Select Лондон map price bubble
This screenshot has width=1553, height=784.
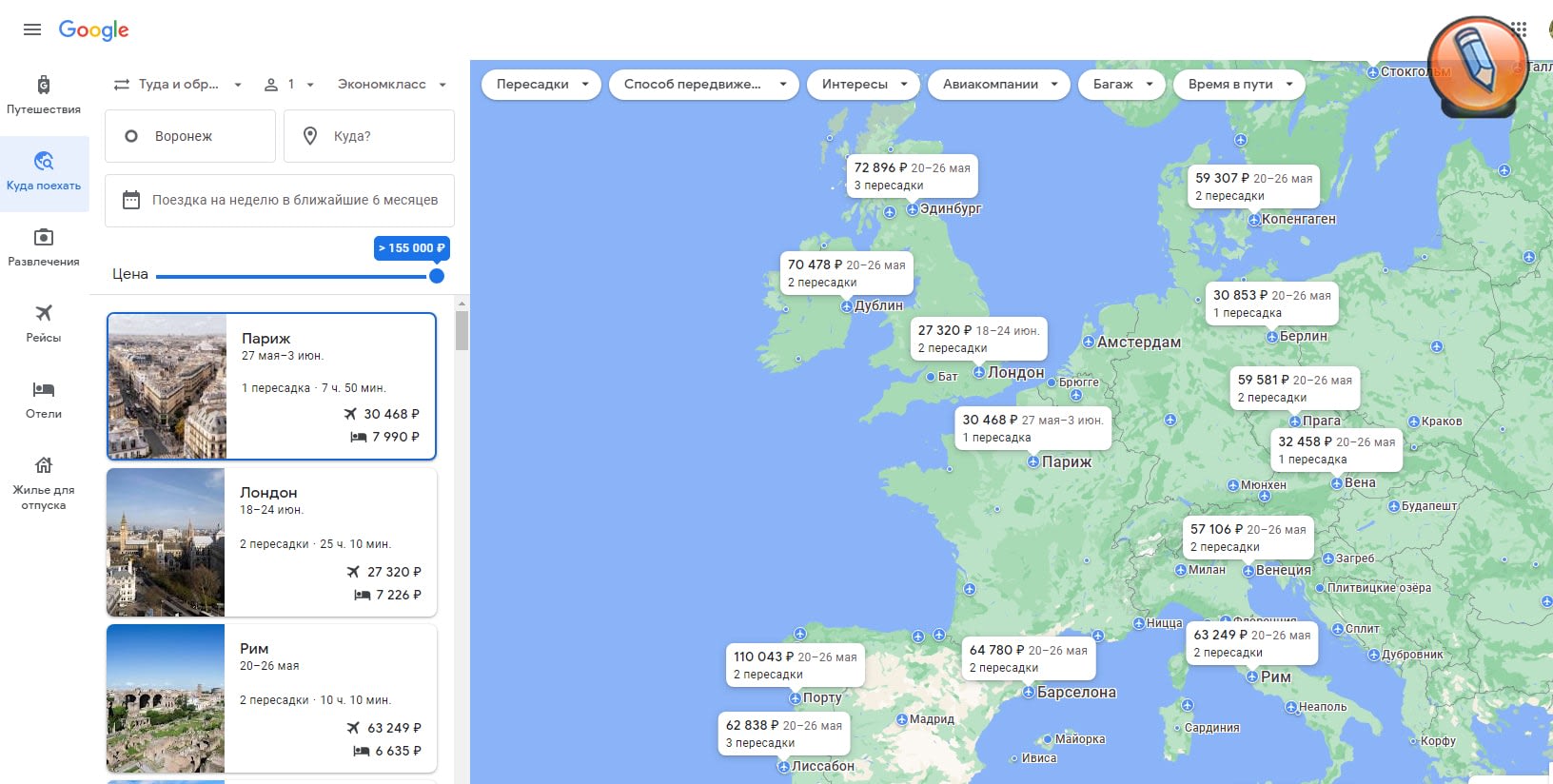coord(978,339)
